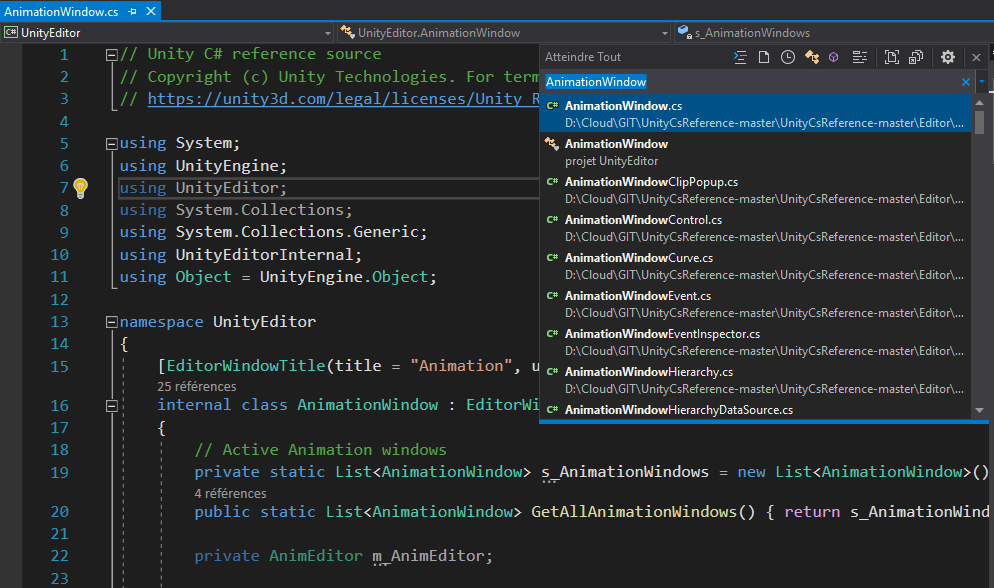Click the 4 références CodeLens link
The height and width of the screenshot is (588, 994).
coord(230,494)
